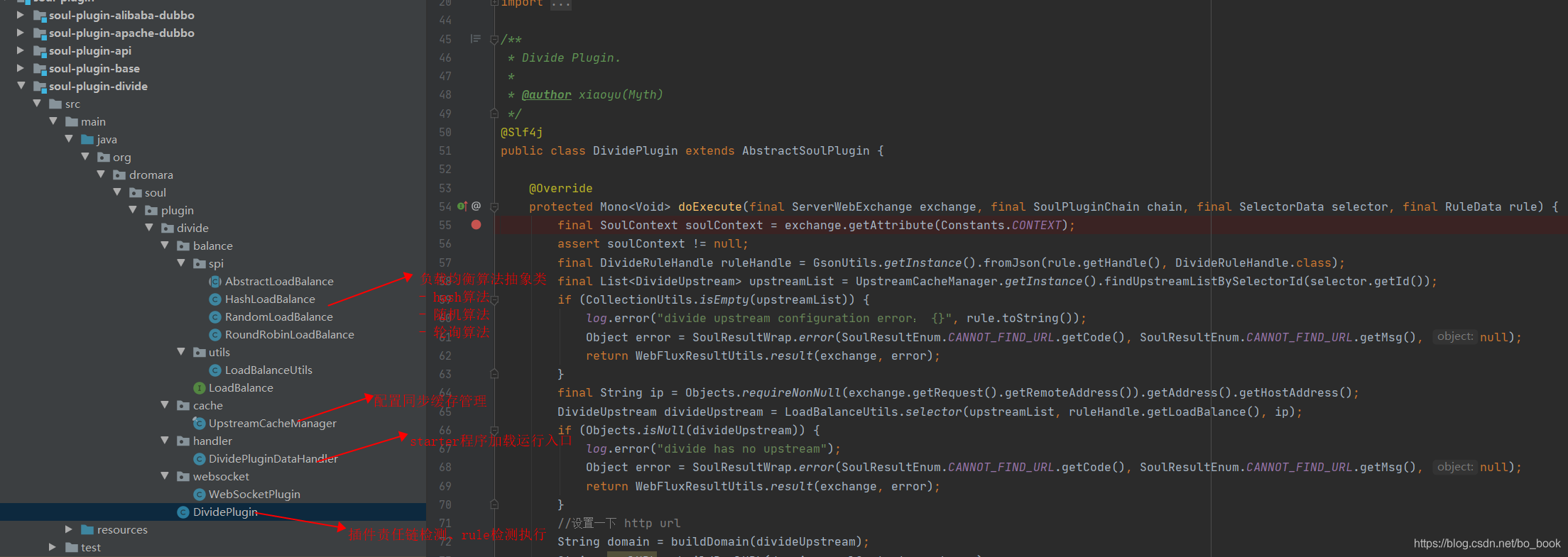
Task: Click the soul-plugin-divide module folder icon
Action: point(40,87)
